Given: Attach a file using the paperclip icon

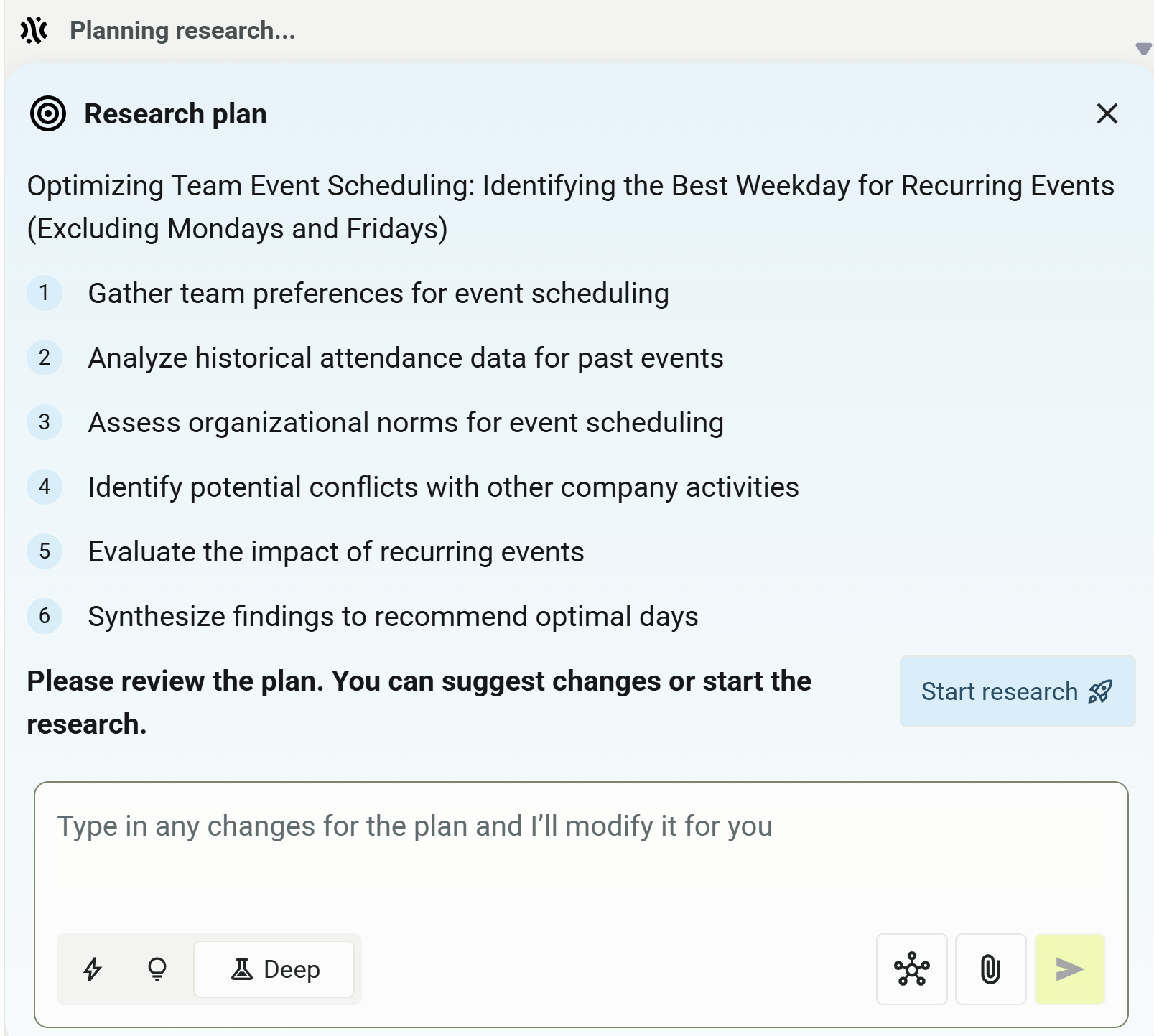Looking at the screenshot, I should pyautogui.click(x=990, y=969).
